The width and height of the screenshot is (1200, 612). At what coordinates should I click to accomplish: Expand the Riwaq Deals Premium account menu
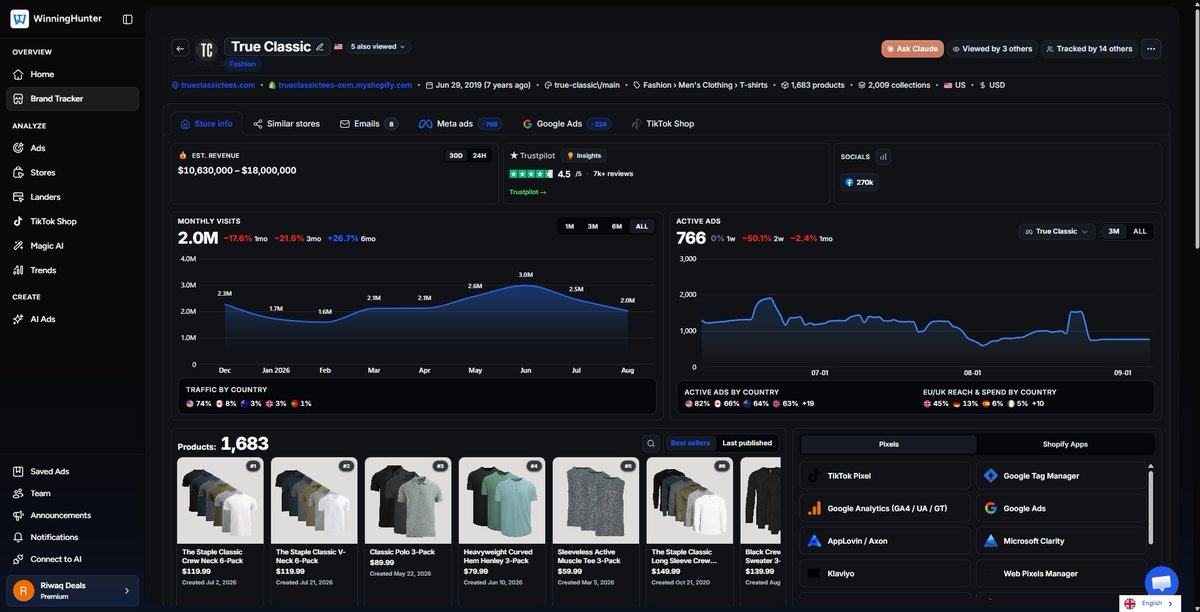[x=72, y=591]
